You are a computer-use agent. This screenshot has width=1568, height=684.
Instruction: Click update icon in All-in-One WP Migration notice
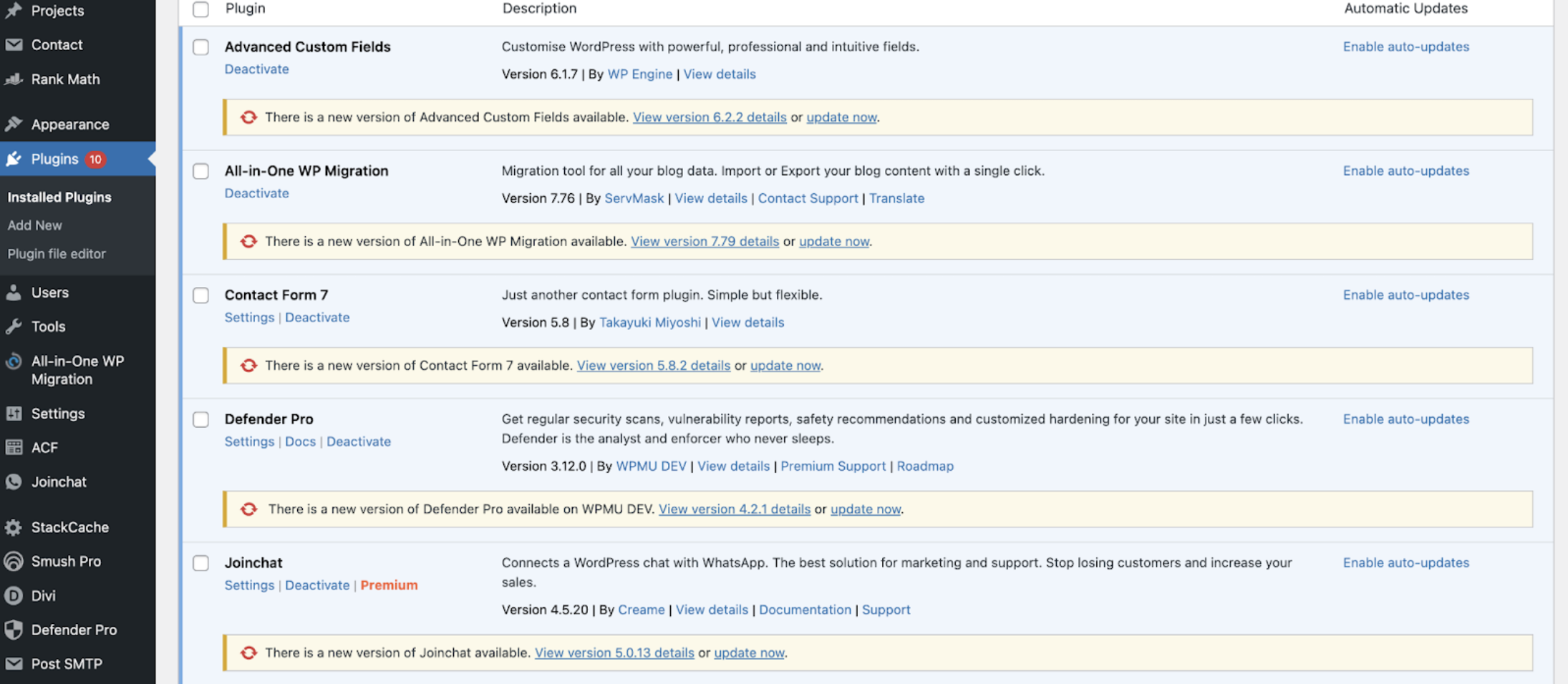tap(248, 241)
